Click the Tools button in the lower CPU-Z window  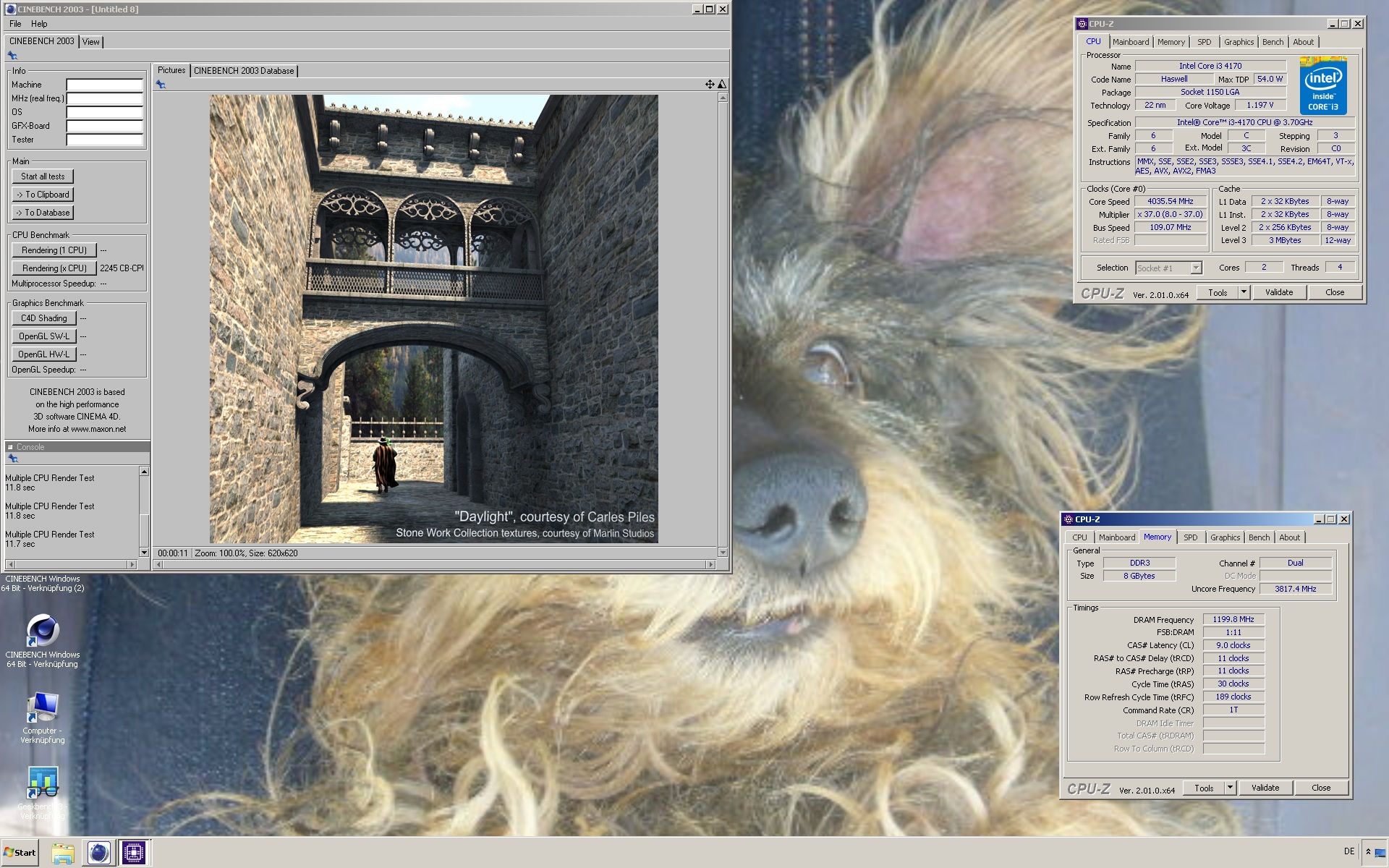[1204, 788]
